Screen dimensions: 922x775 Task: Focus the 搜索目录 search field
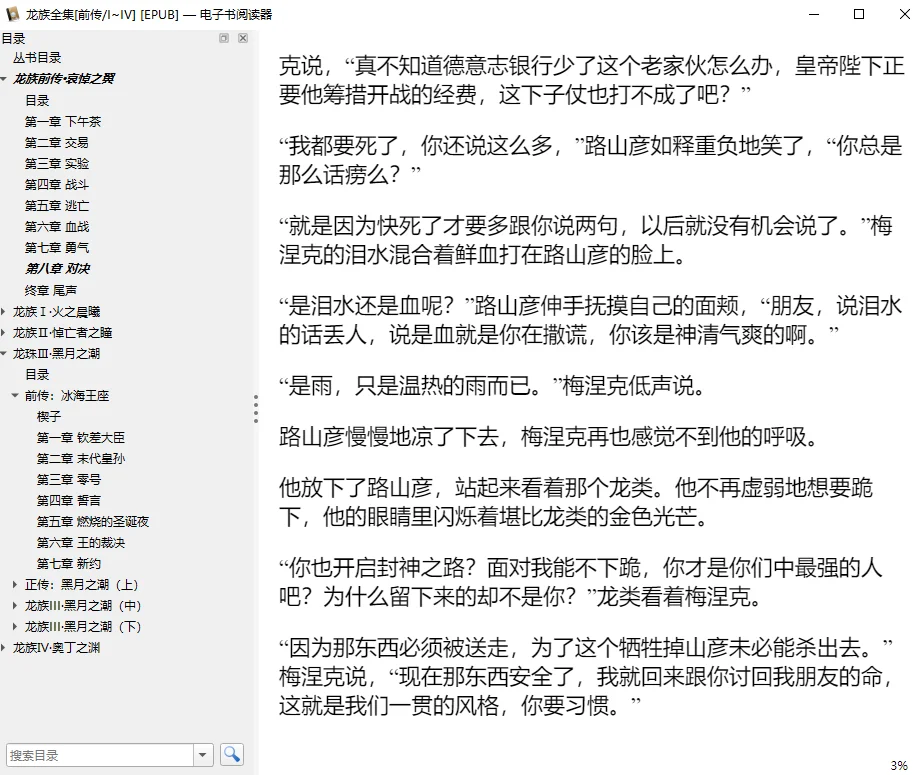[x=100, y=755]
